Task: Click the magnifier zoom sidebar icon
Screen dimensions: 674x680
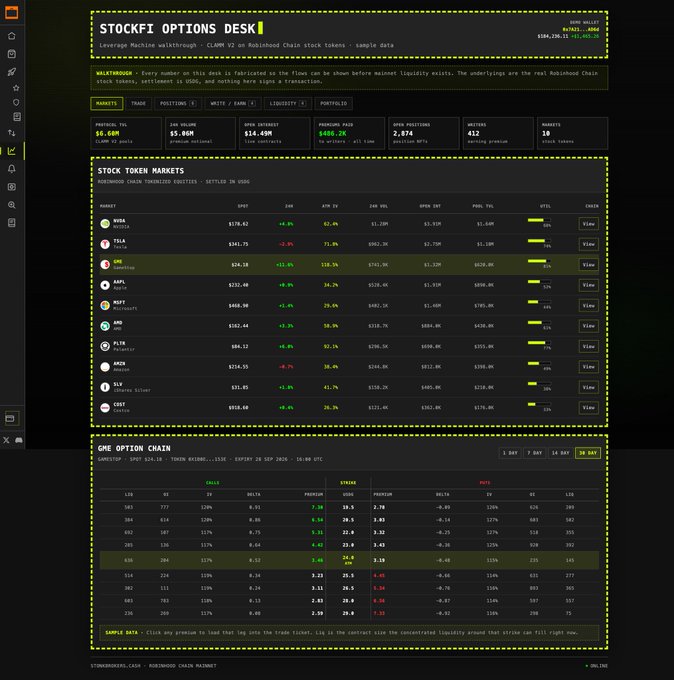Action: 12,205
